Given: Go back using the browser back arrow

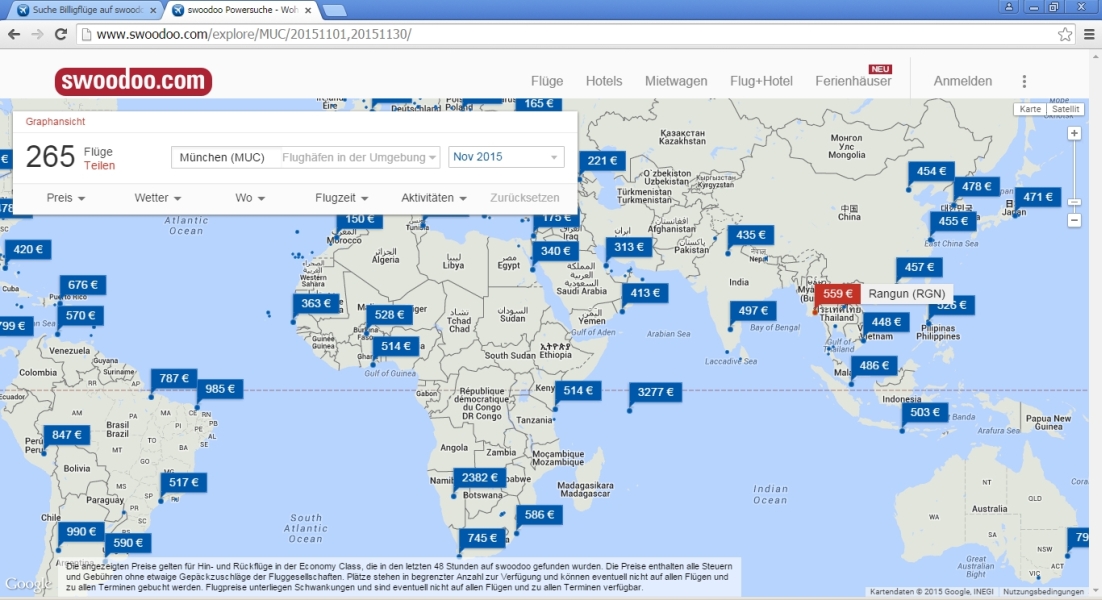Looking at the screenshot, I should point(14,34).
